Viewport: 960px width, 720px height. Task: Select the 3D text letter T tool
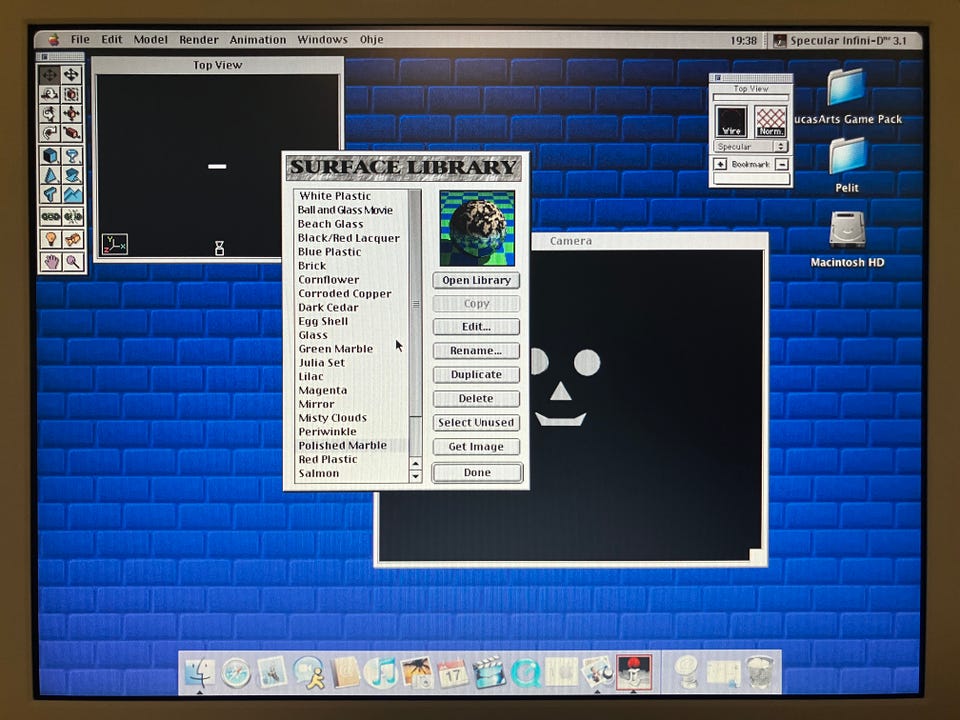coord(50,195)
